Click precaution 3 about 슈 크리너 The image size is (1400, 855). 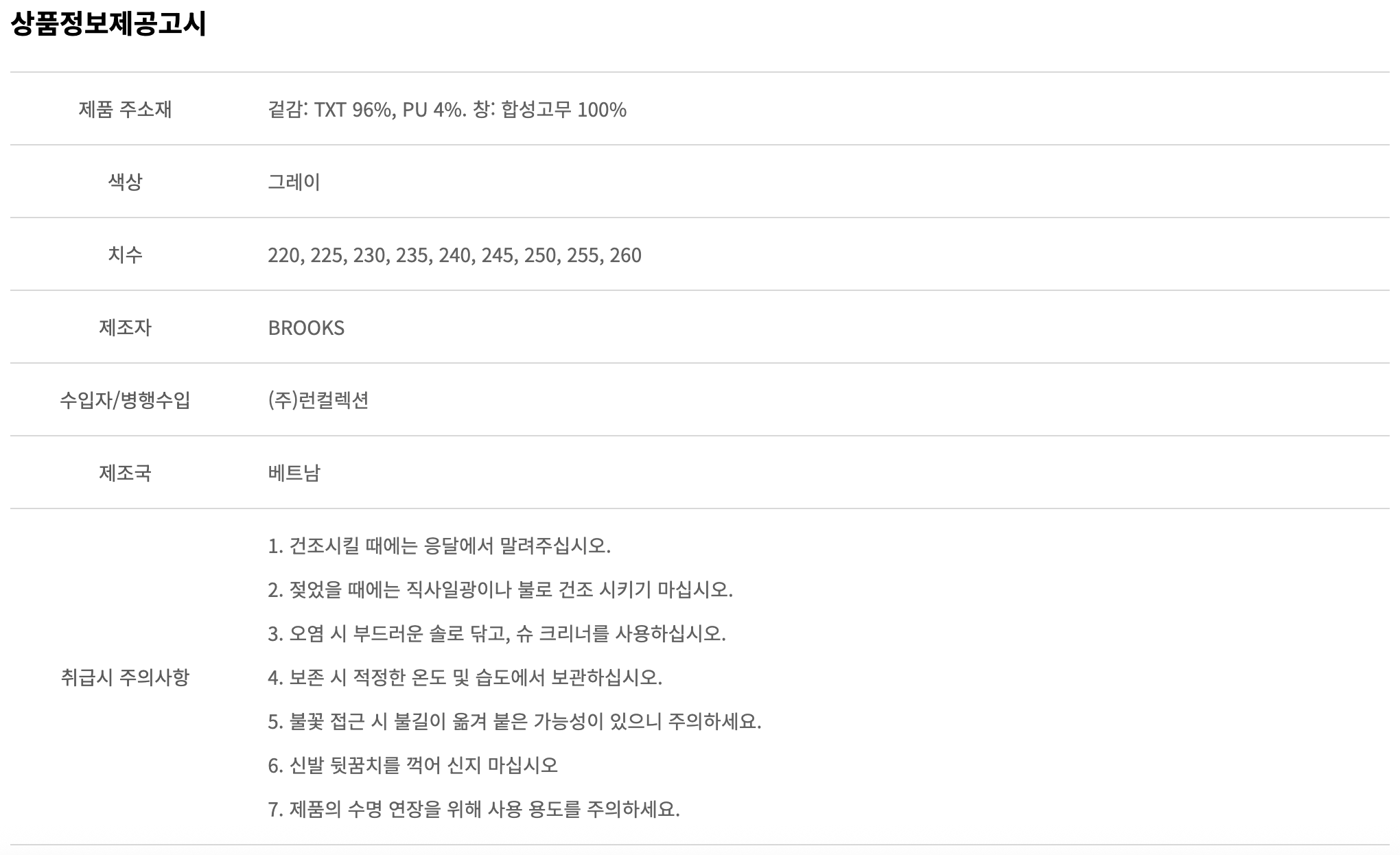497,634
